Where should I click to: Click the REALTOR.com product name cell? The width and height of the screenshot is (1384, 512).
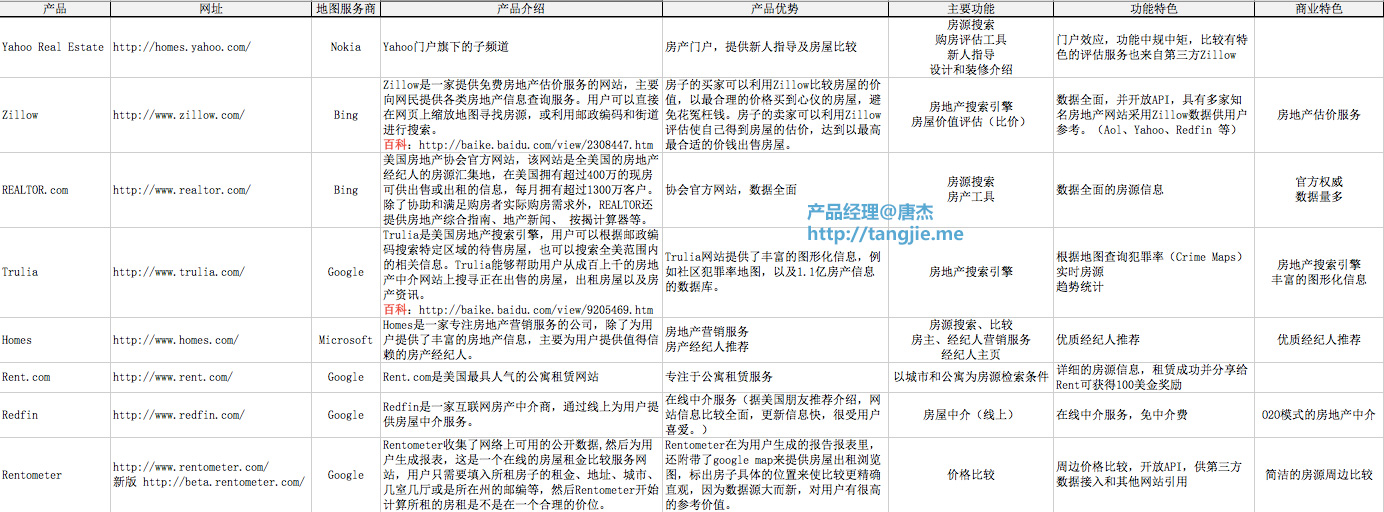pos(55,190)
